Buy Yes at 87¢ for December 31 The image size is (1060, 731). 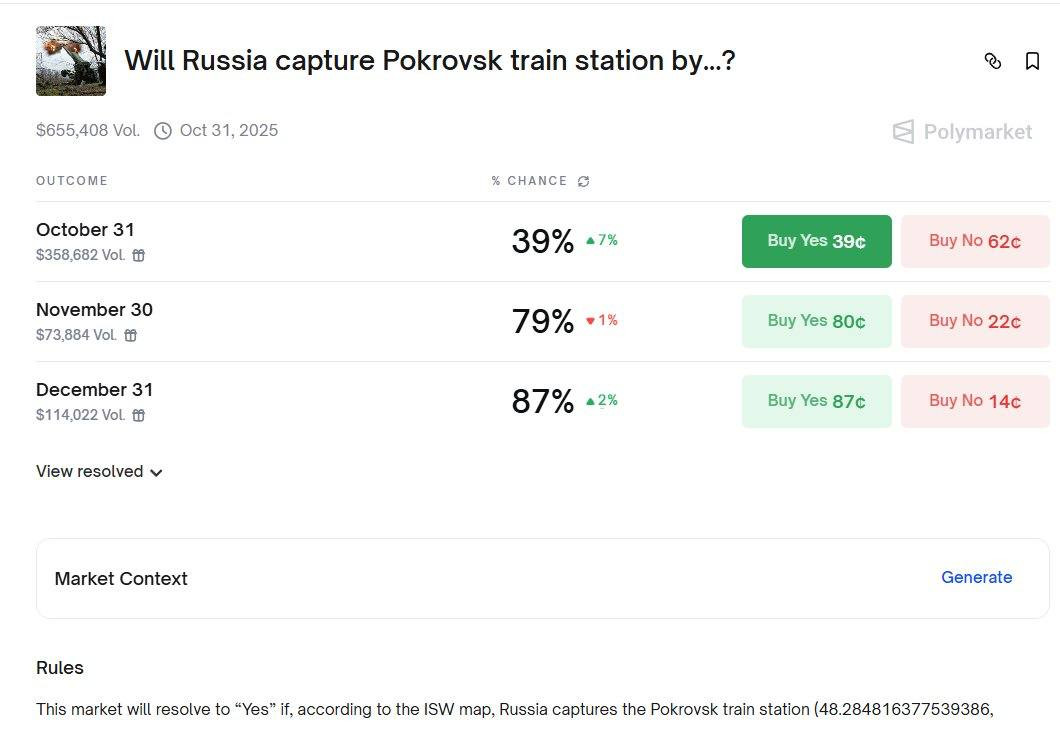point(816,401)
